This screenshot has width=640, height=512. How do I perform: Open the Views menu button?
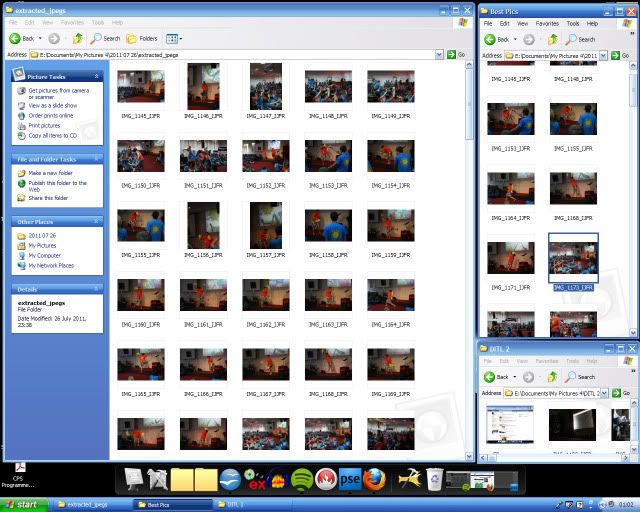tap(174, 39)
